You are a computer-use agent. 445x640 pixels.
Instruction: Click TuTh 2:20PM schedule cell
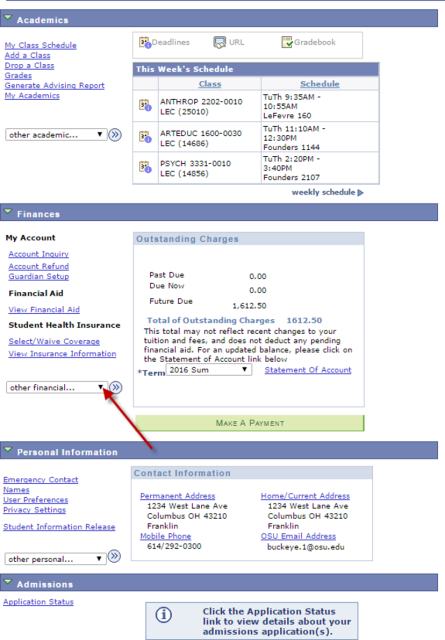pos(320,168)
